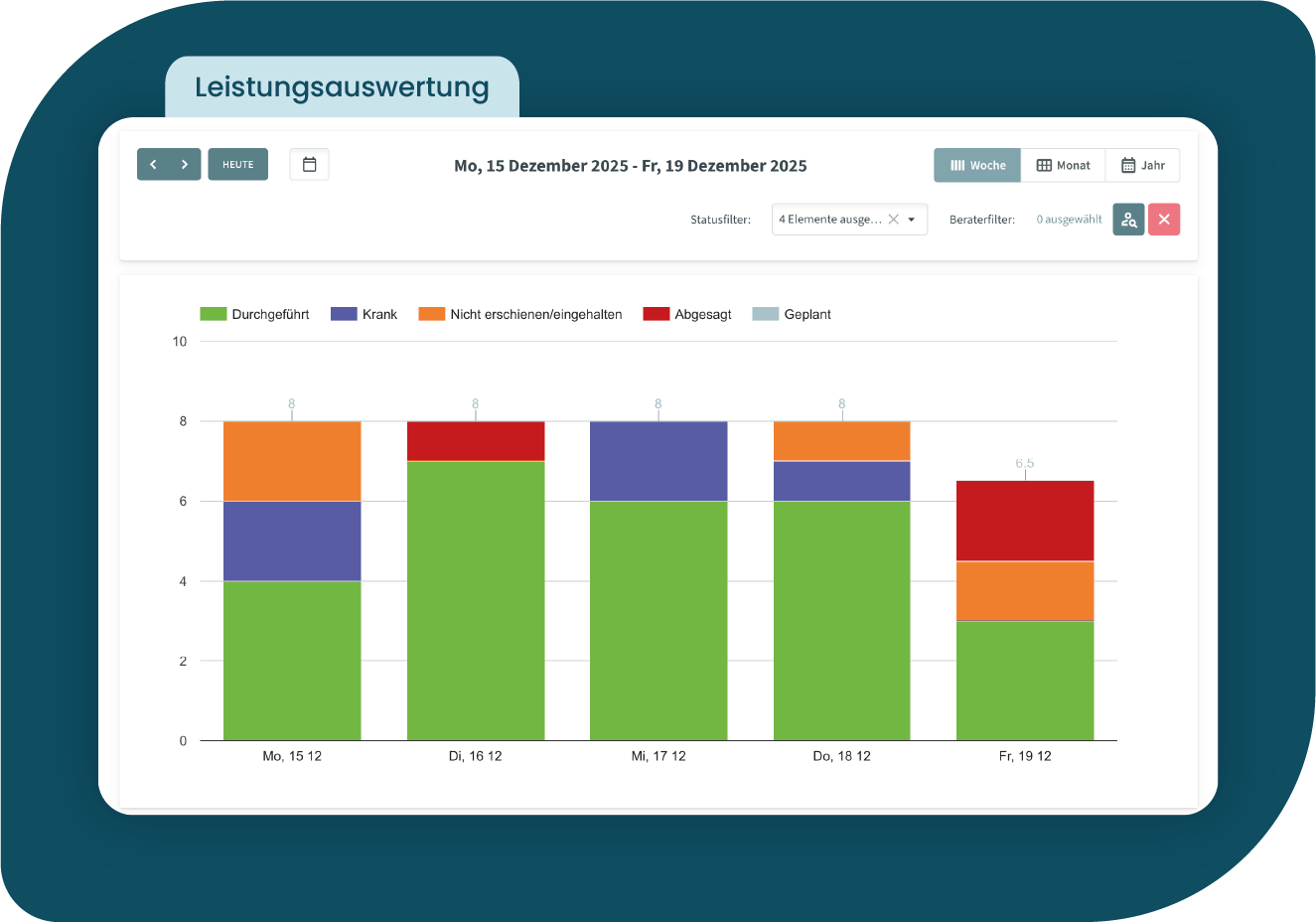Screen dimensions: 1316x922
Task: Hide Nicht erschienen/eingehalten legend series
Action: 520,314
